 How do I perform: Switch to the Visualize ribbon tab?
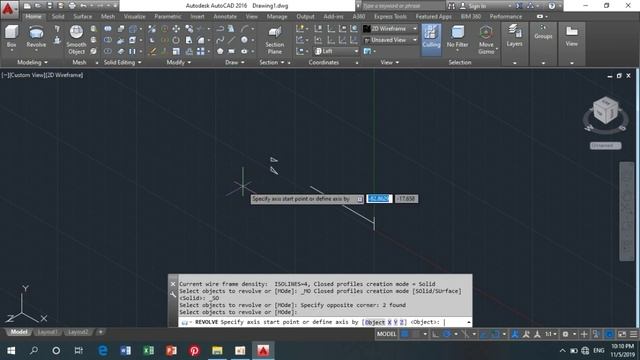point(135,16)
